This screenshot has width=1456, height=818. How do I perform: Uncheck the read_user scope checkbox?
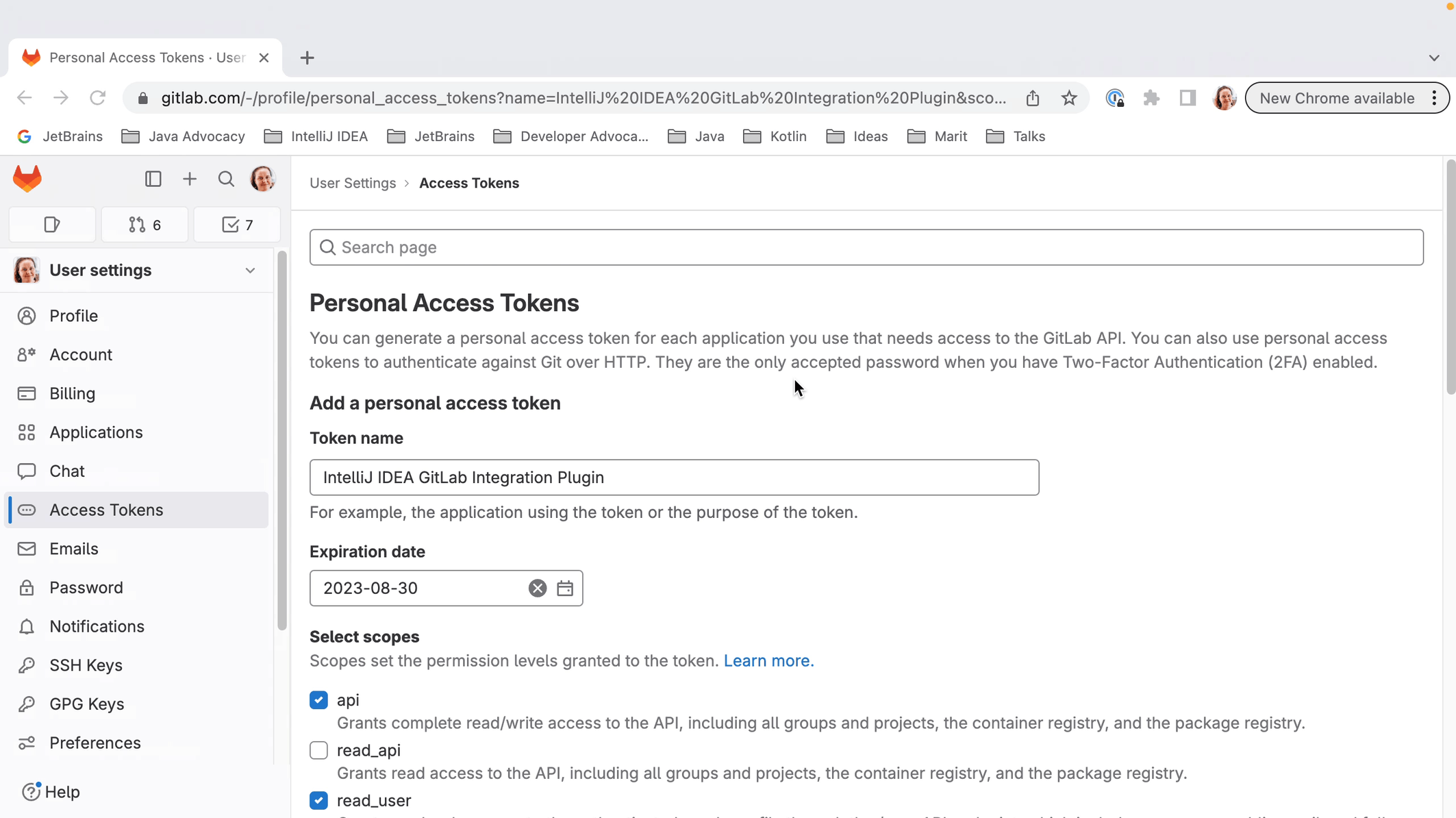[x=318, y=800]
